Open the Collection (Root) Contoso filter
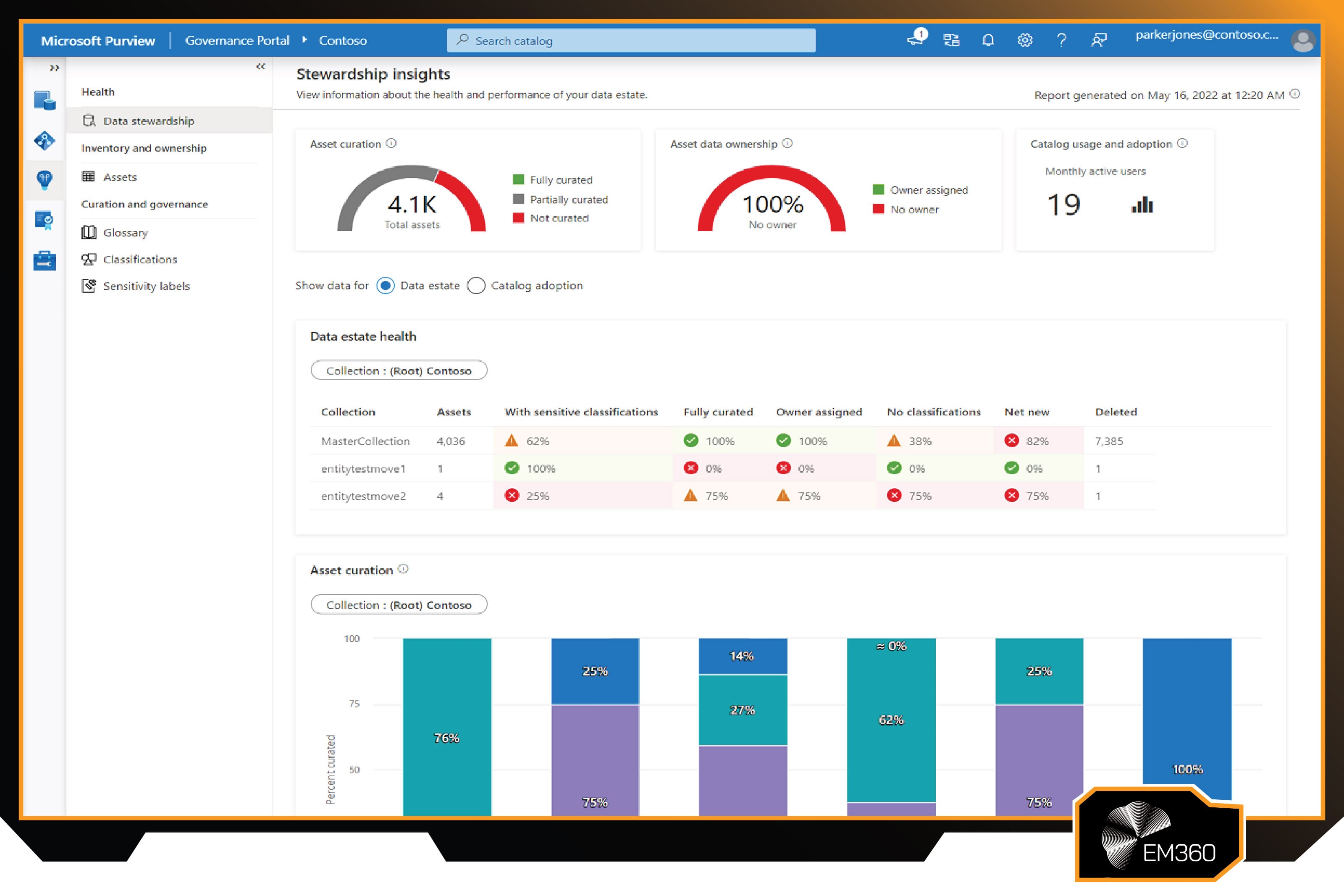The height and width of the screenshot is (896, 1344). pos(399,370)
